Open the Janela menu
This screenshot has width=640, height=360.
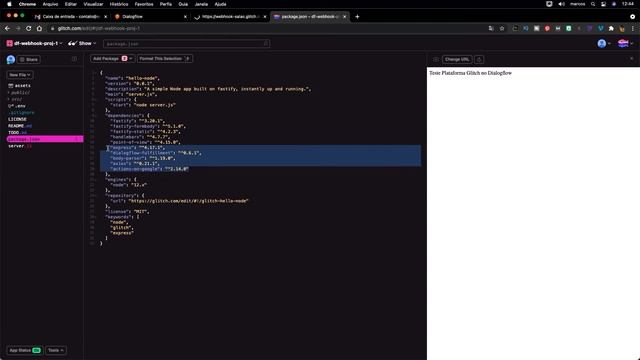[x=201, y=4]
